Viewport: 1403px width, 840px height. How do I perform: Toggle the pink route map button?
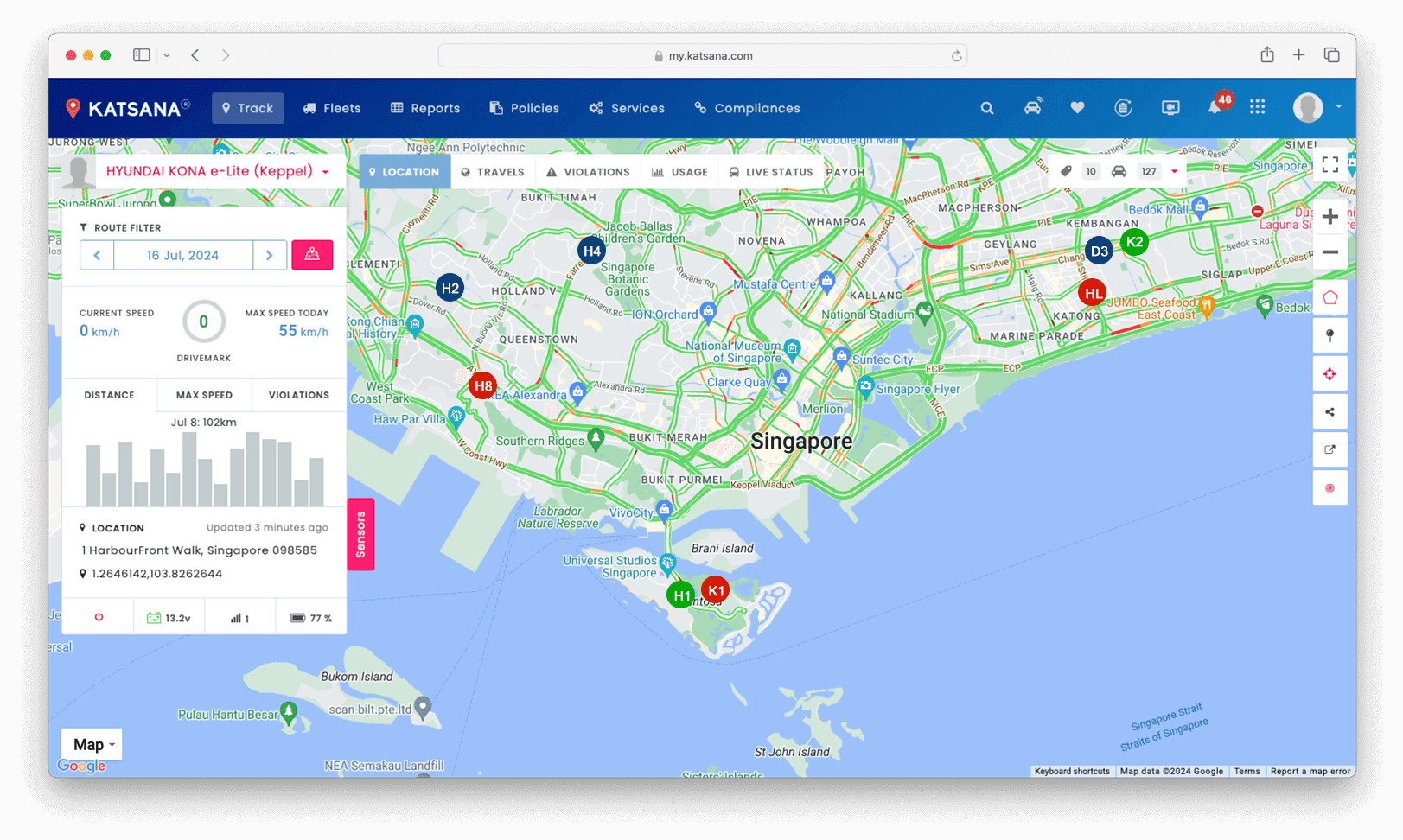(x=312, y=255)
